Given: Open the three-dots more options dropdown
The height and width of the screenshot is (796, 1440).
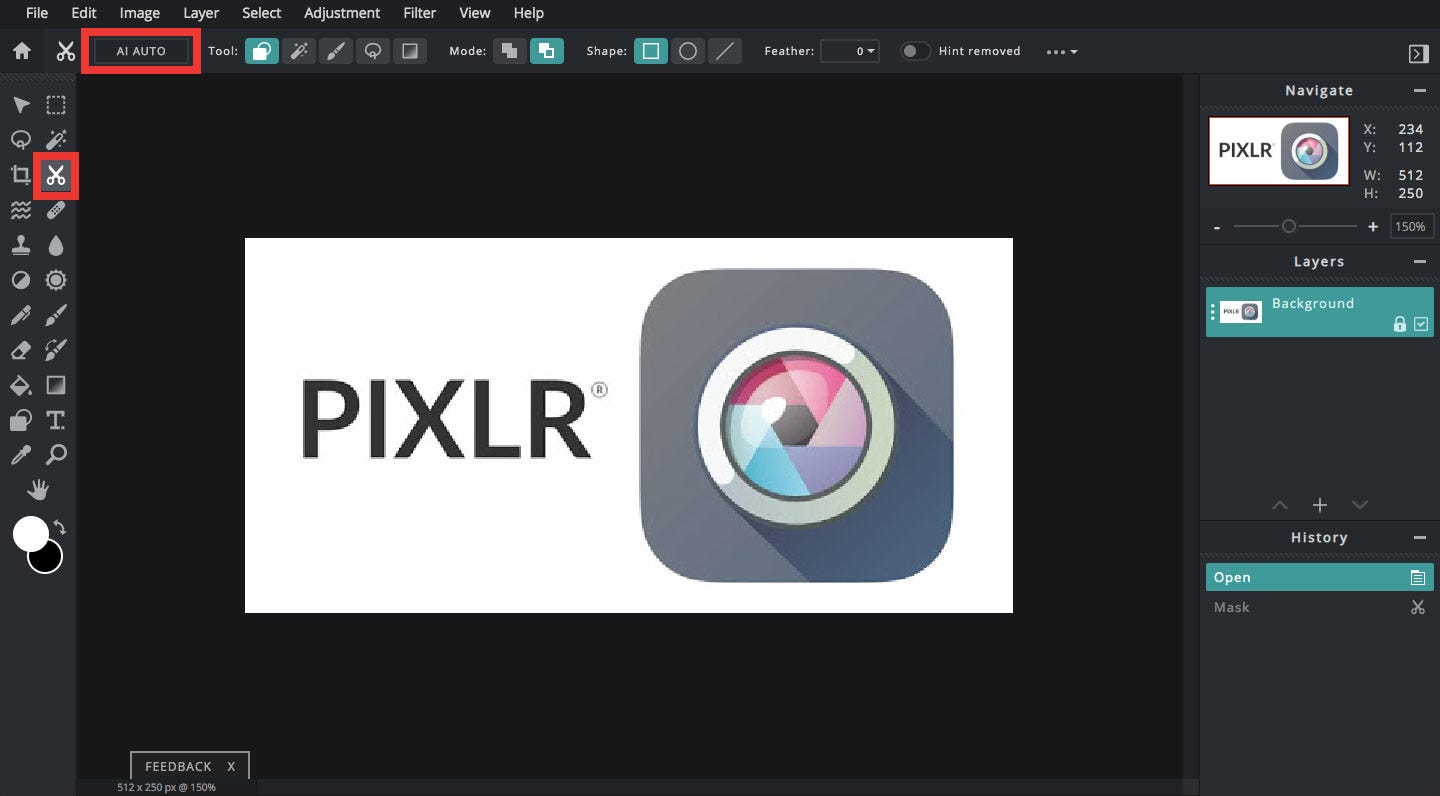Looking at the screenshot, I should [1062, 52].
